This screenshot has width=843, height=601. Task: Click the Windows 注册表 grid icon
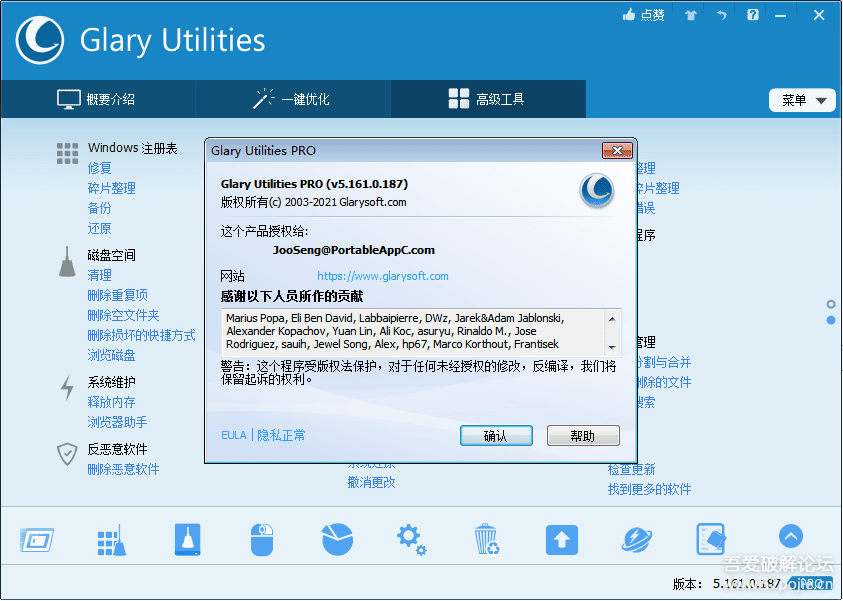[67, 153]
